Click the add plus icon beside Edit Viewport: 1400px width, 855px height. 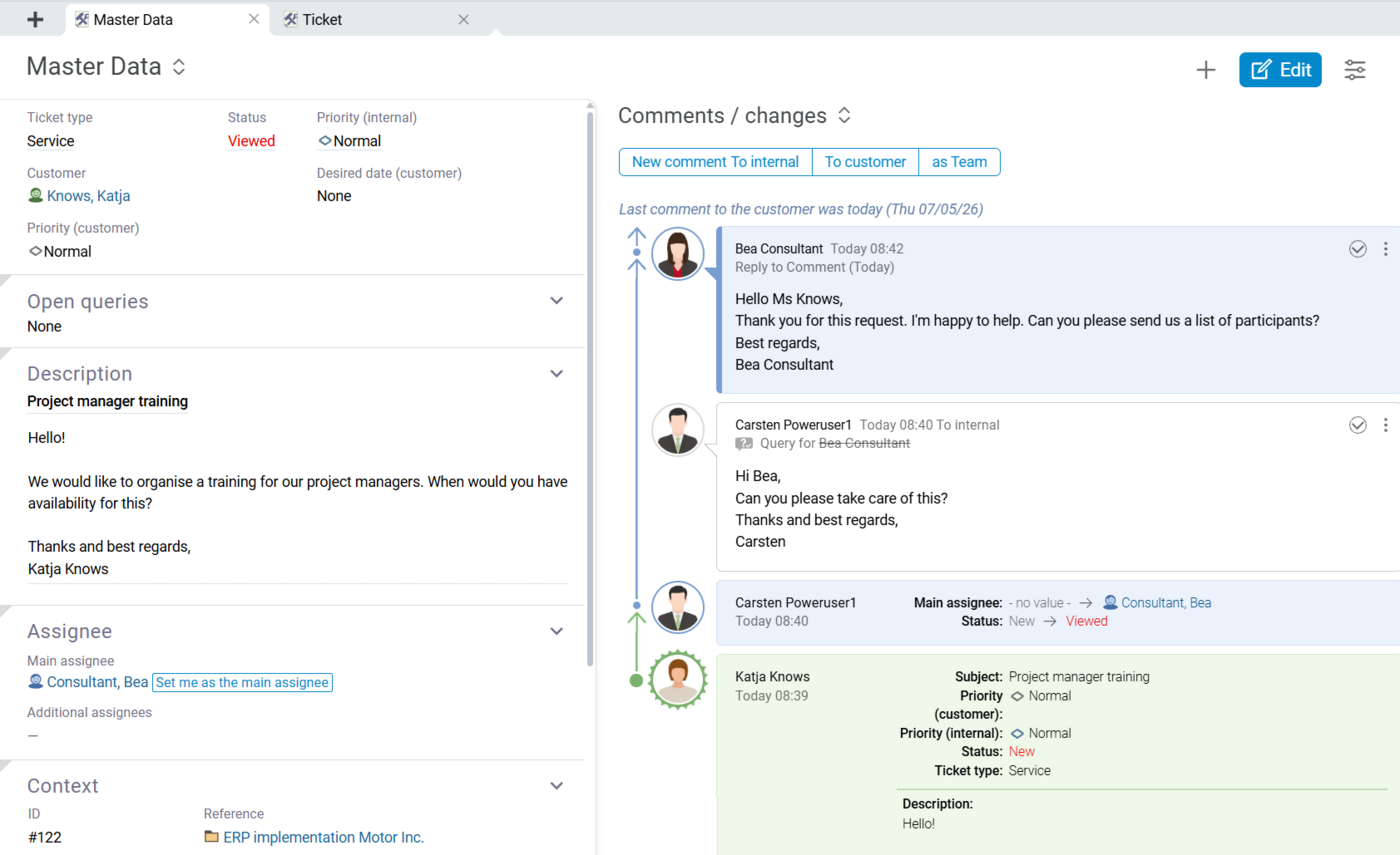(1206, 69)
